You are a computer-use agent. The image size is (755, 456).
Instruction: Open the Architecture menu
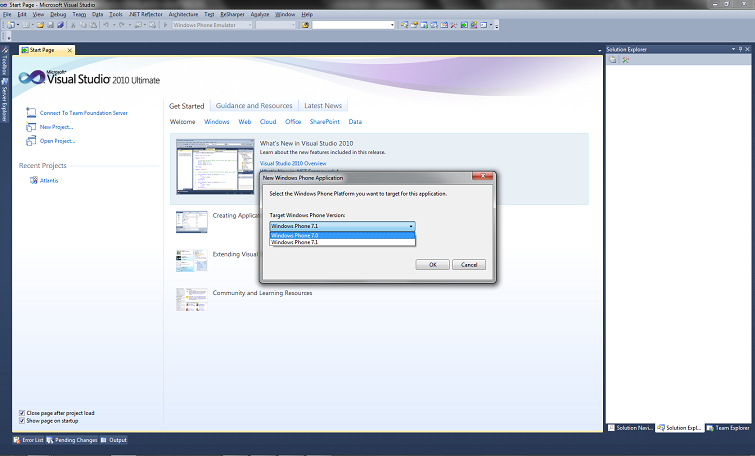183,14
